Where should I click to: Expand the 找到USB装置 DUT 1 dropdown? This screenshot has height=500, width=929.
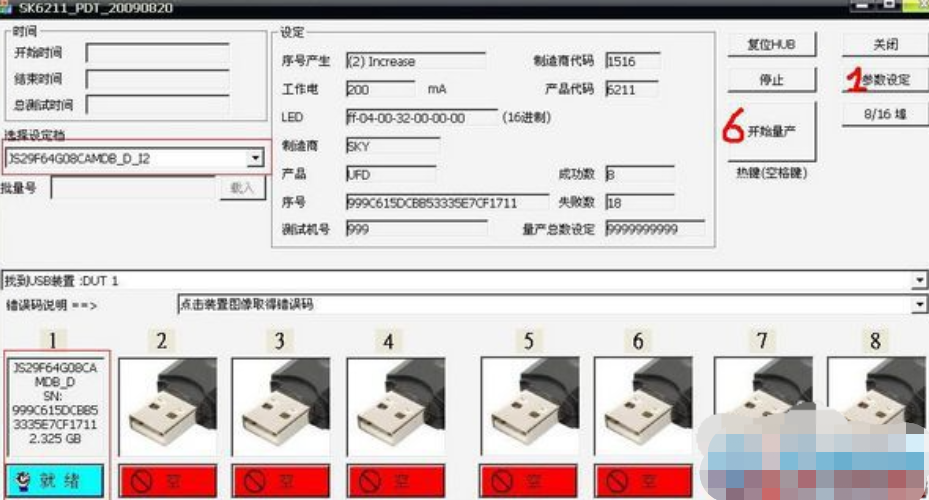tap(919, 280)
